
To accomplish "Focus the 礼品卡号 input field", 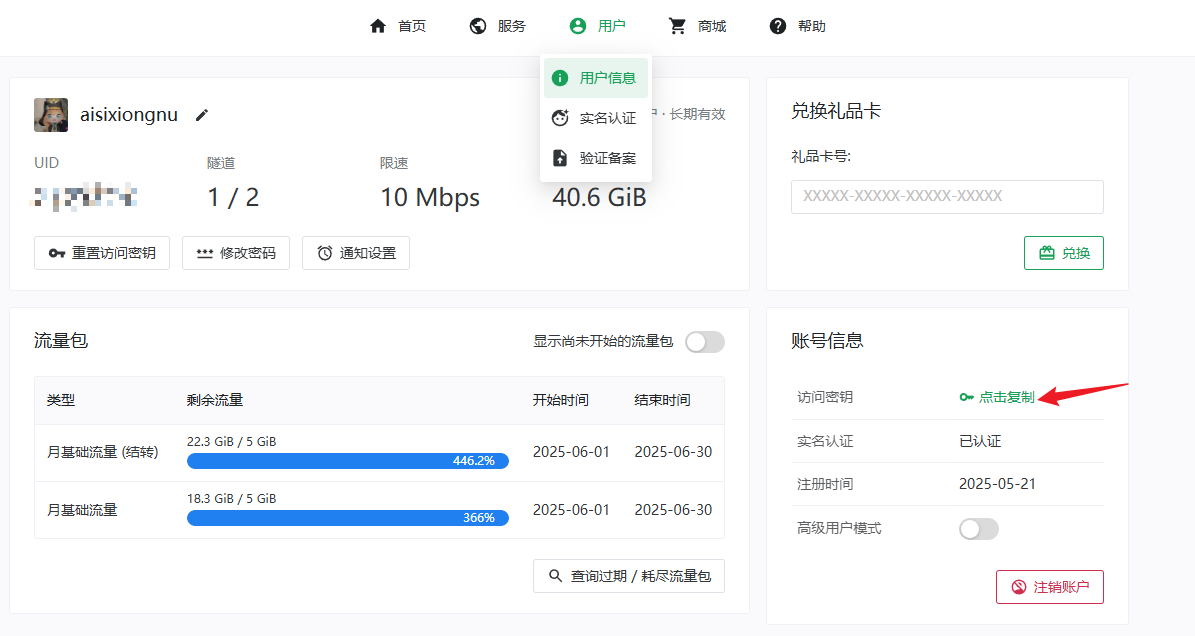I will pos(947,197).
